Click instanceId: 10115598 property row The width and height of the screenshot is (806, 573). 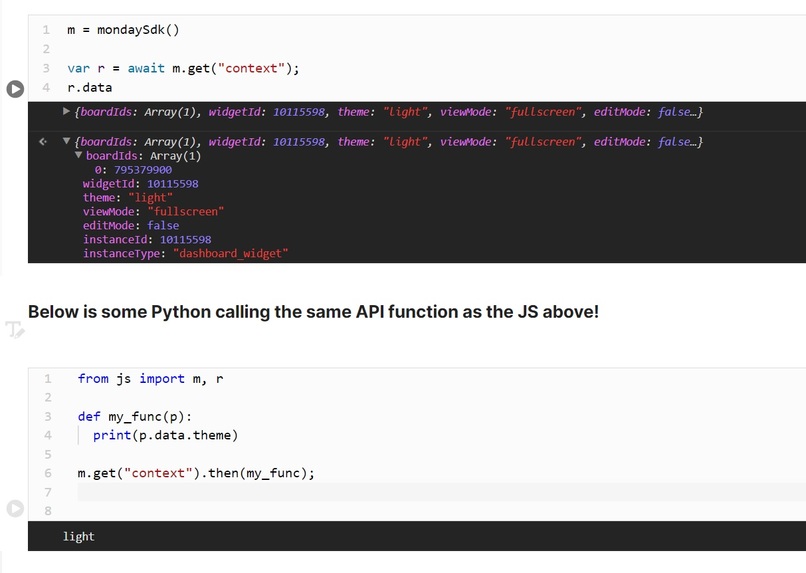(x=147, y=239)
